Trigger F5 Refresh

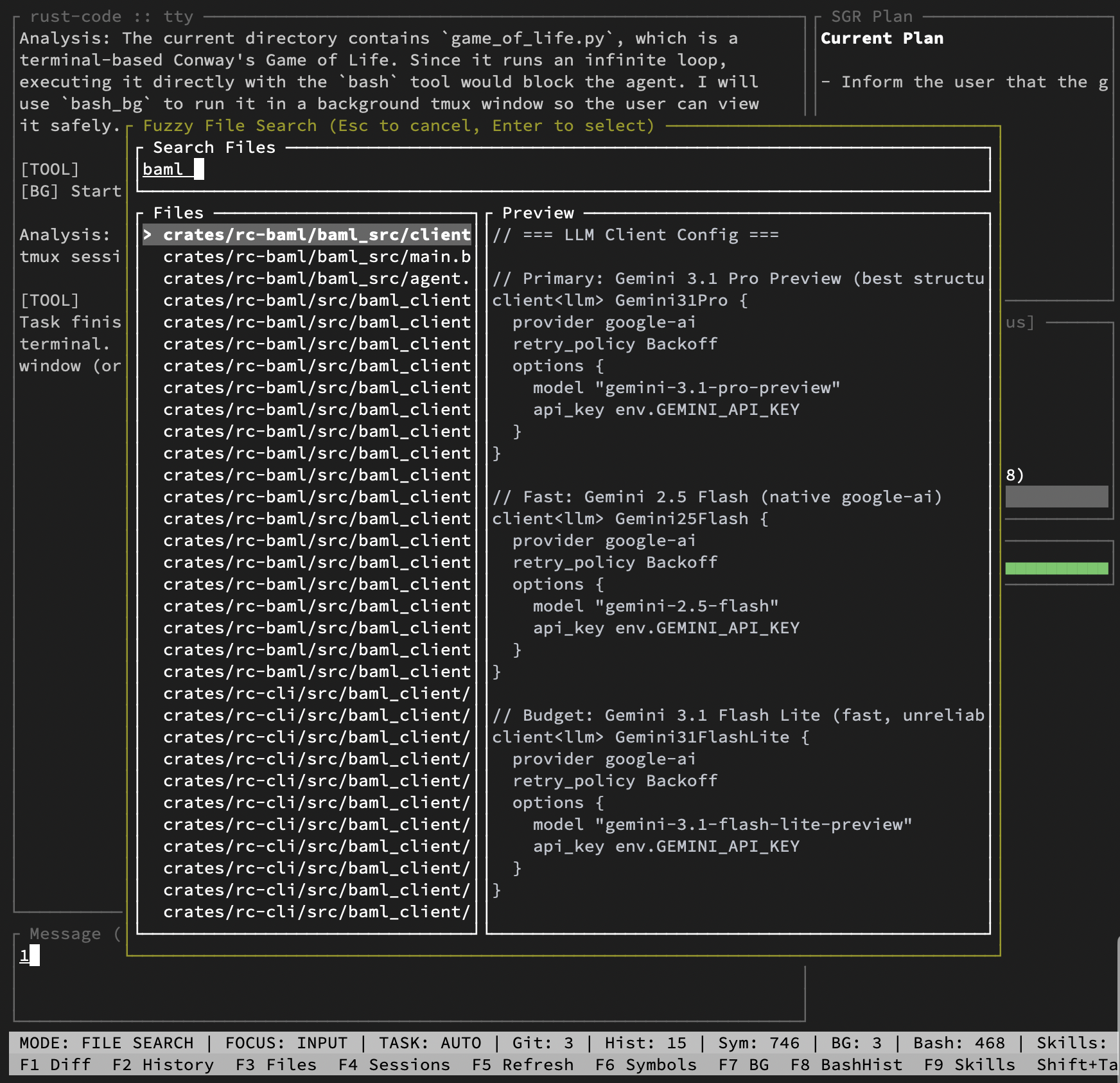tap(523, 1065)
